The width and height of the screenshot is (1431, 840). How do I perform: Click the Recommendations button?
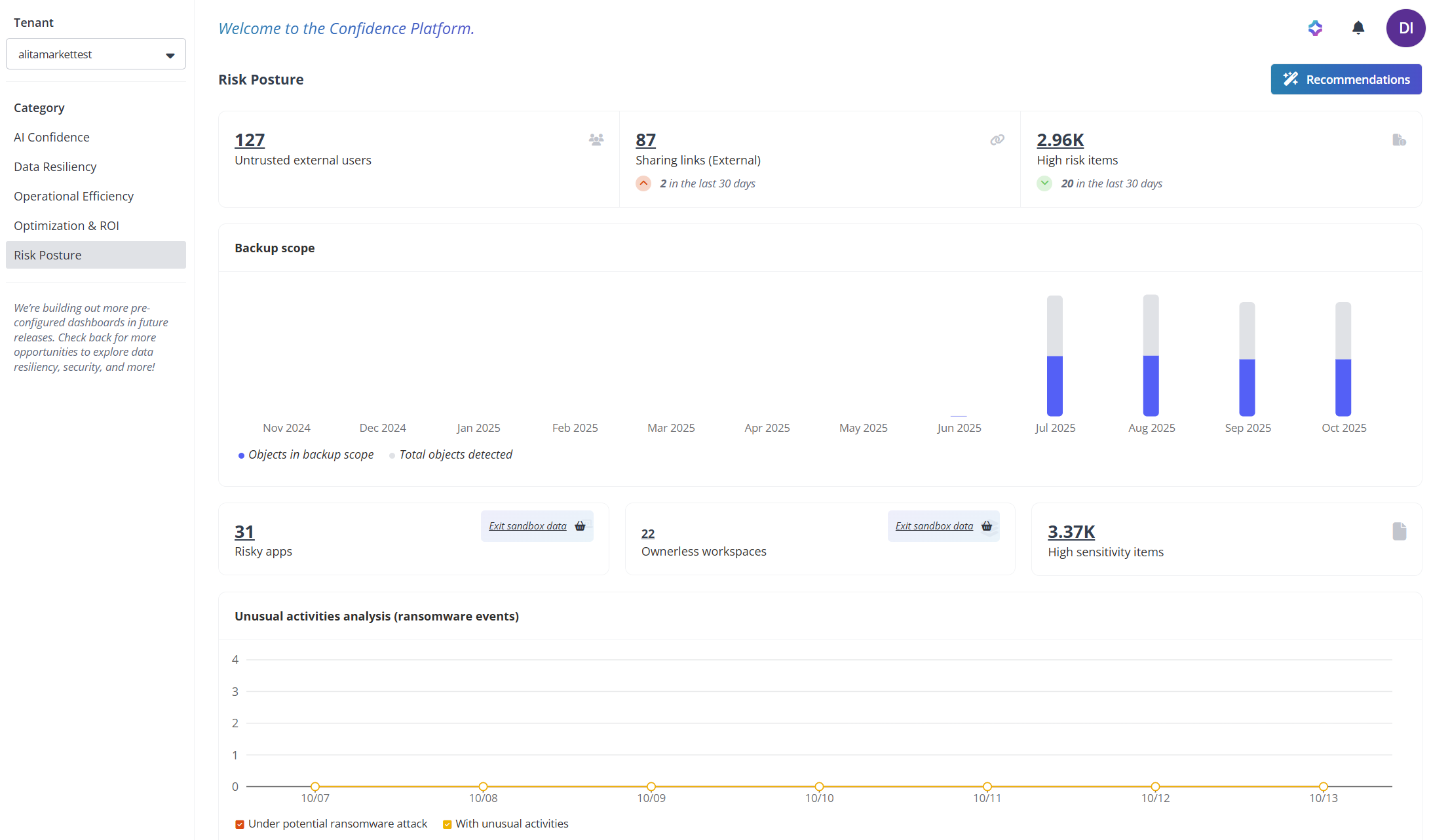pos(1346,79)
